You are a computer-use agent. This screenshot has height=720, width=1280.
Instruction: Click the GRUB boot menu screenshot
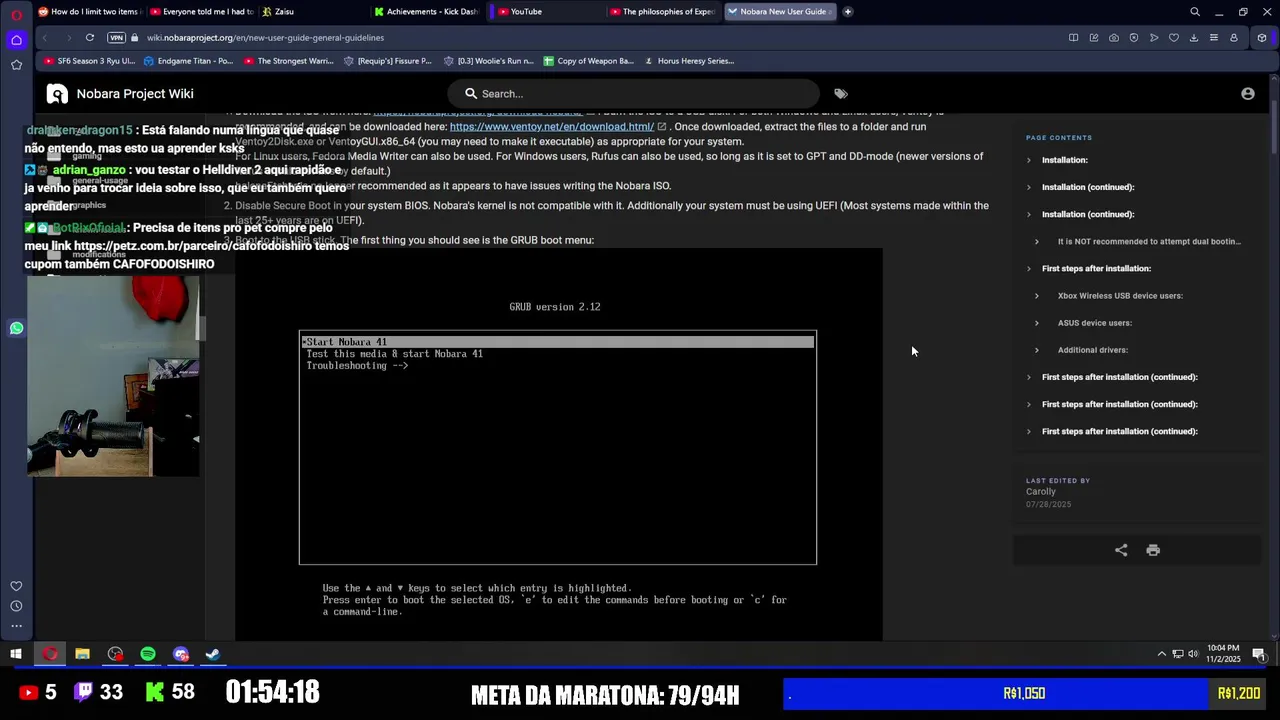tap(559, 445)
